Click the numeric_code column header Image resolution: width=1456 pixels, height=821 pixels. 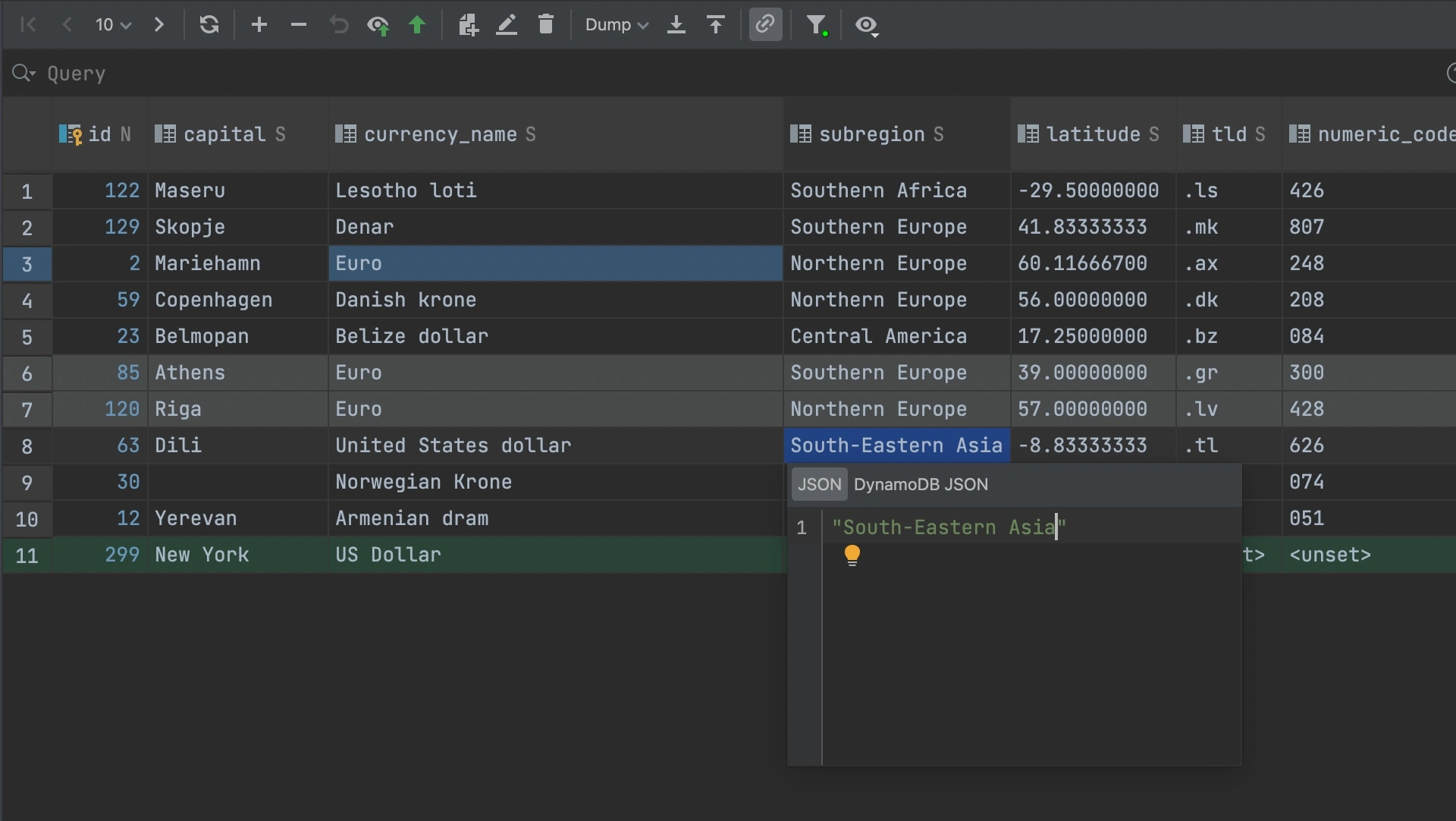[1369, 134]
